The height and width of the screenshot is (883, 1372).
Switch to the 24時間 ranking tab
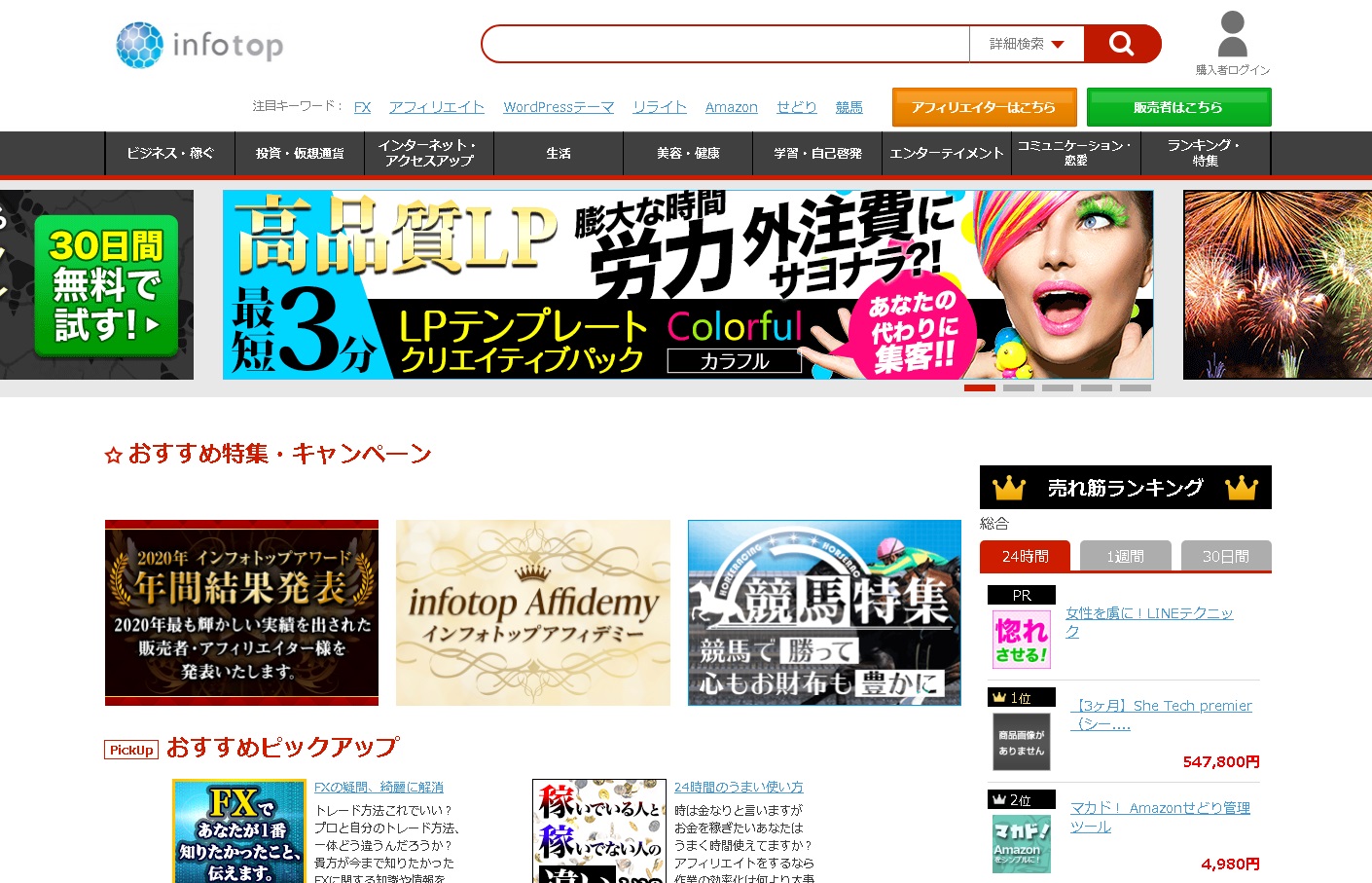tap(1026, 556)
